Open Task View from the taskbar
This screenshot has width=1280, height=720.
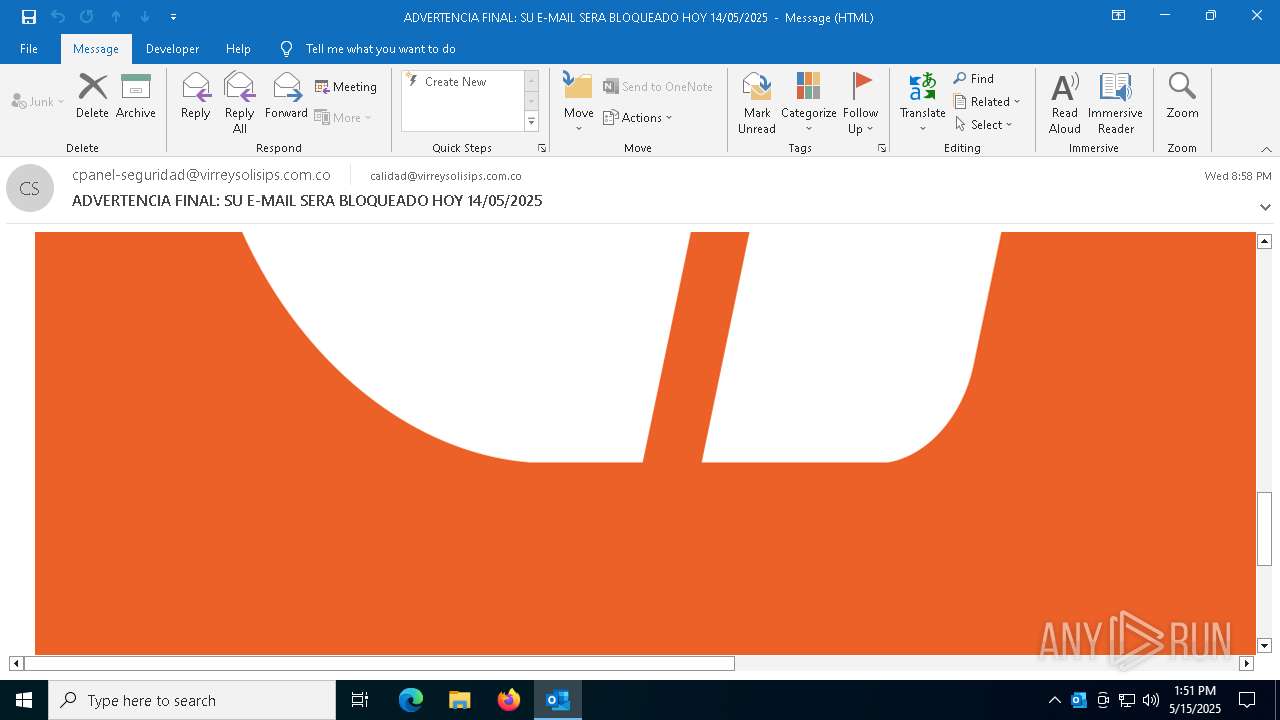click(x=360, y=700)
